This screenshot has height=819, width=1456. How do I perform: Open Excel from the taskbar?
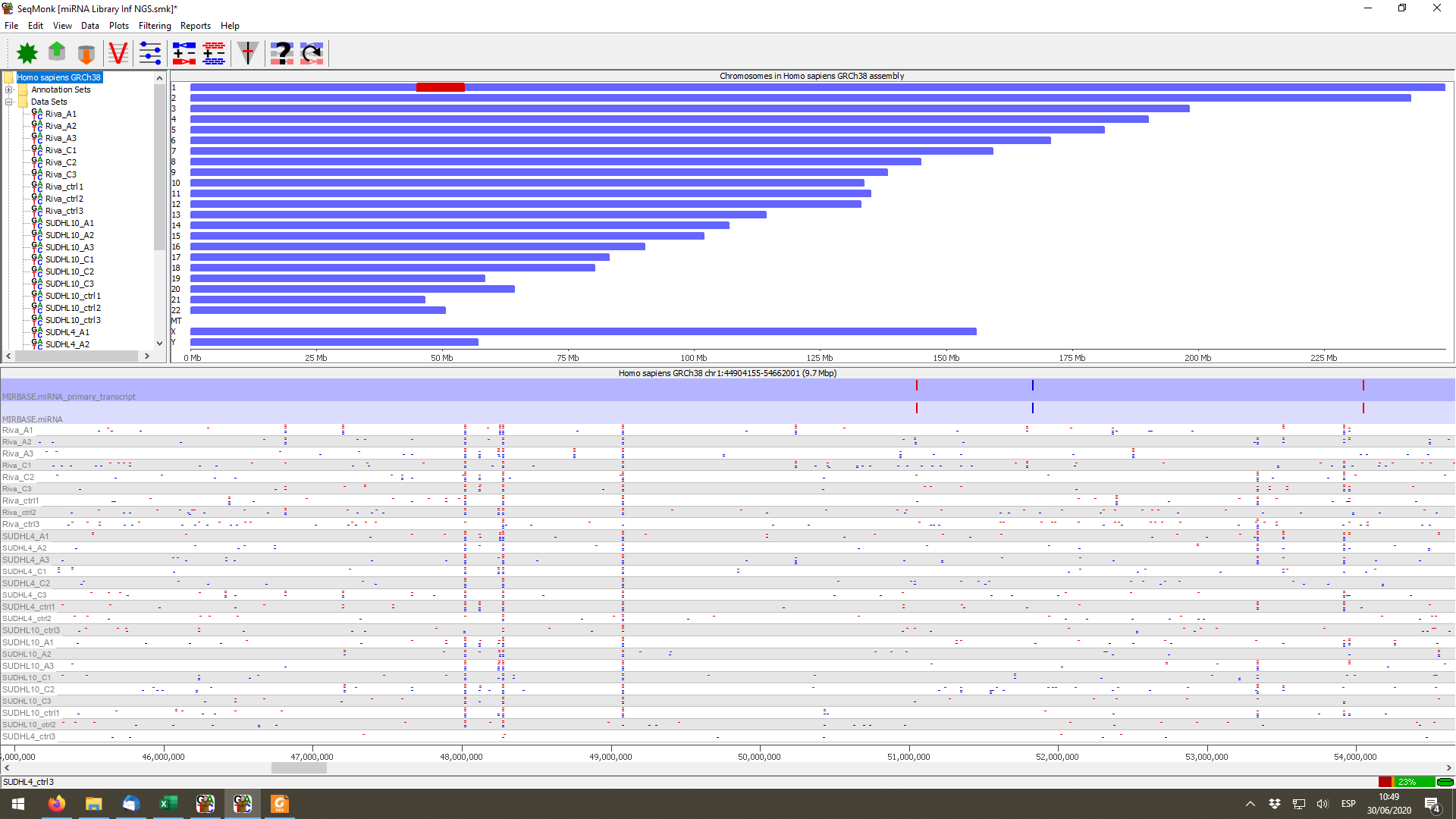(168, 804)
